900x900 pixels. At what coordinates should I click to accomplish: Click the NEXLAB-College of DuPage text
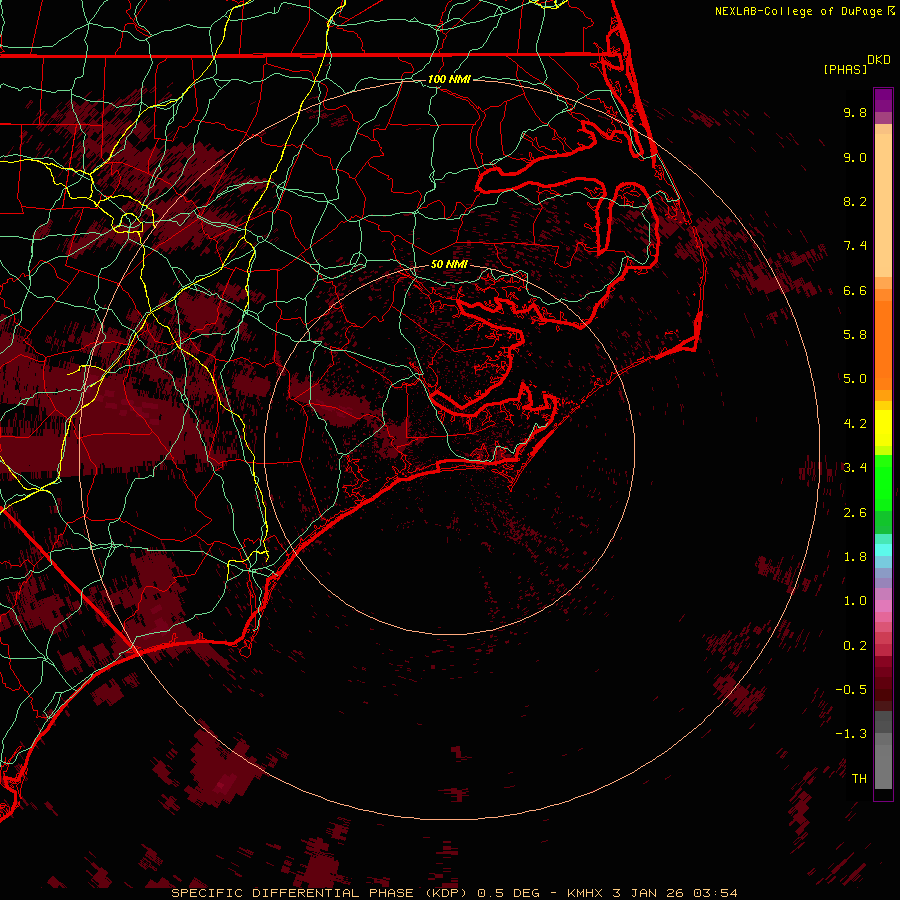[798, 11]
